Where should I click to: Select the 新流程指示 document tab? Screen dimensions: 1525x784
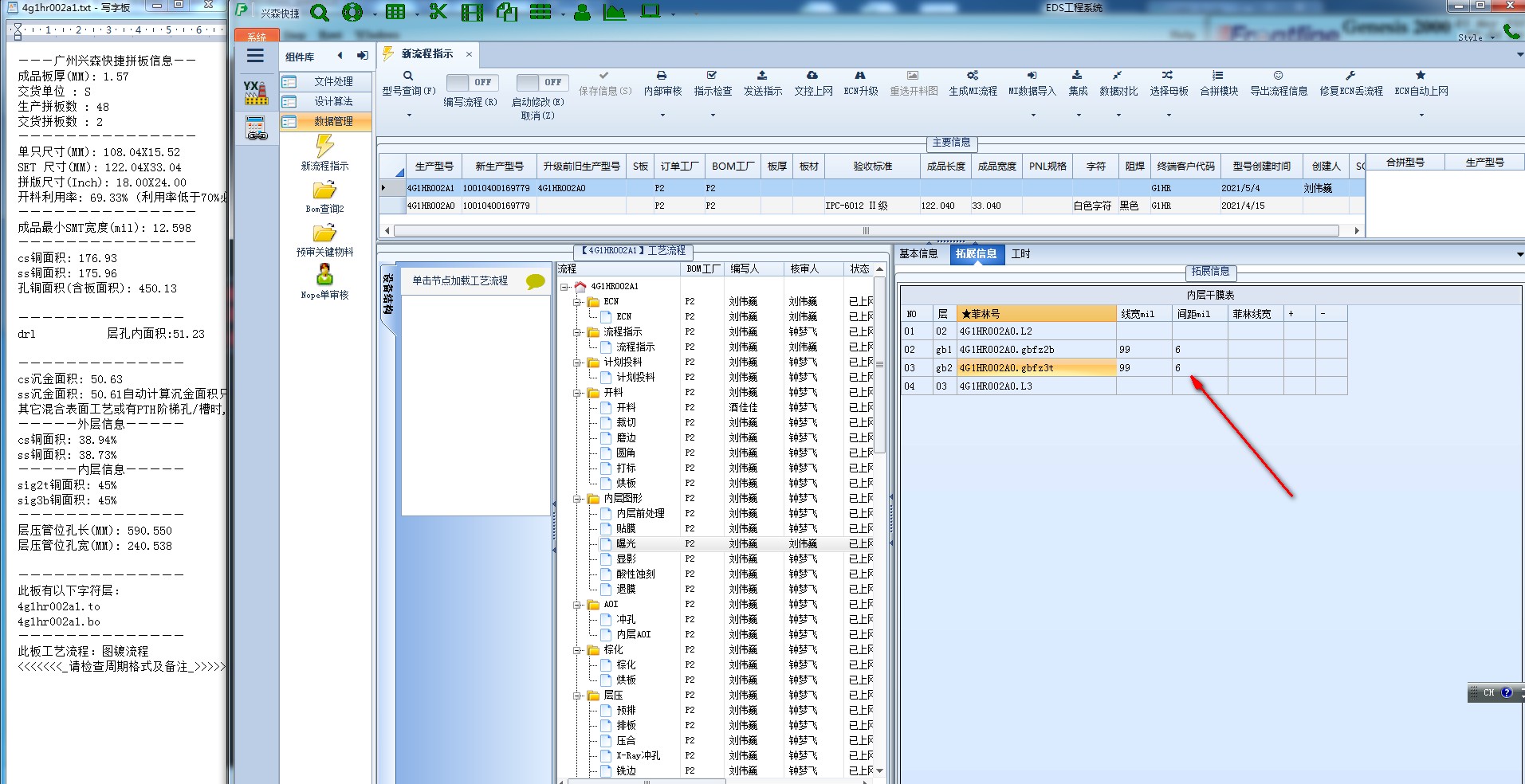[x=426, y=54]
